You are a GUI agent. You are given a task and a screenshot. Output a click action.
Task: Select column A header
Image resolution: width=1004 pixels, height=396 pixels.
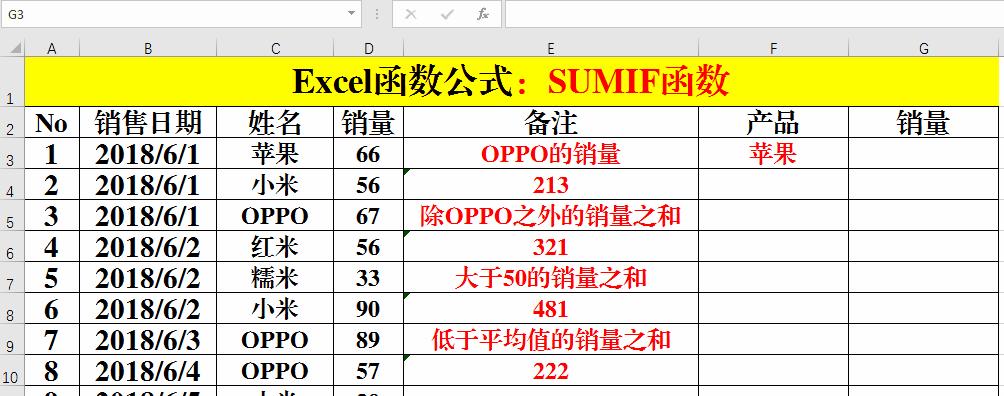[52, 48]
